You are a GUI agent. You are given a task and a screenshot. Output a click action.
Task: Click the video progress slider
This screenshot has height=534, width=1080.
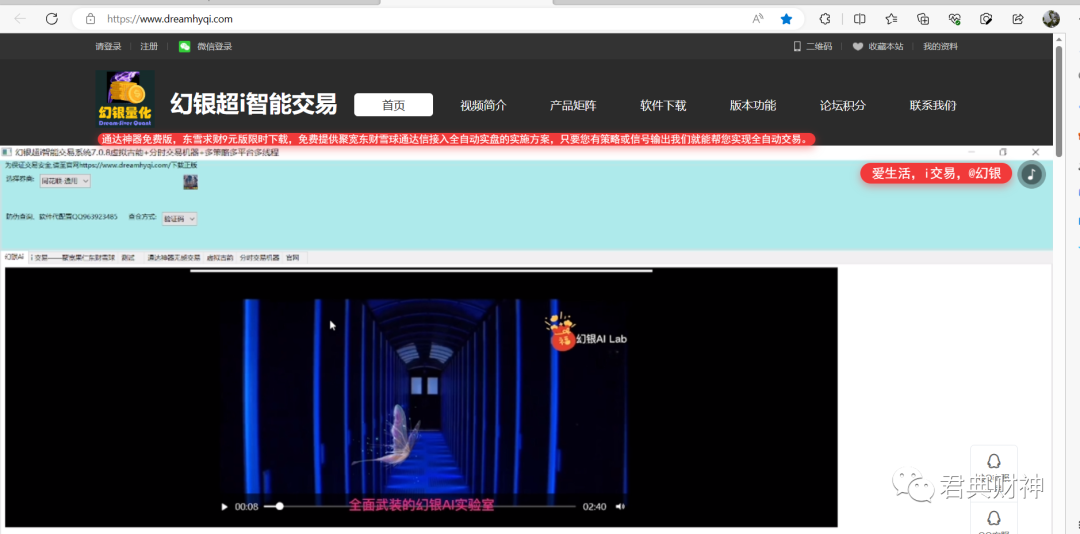419,506
